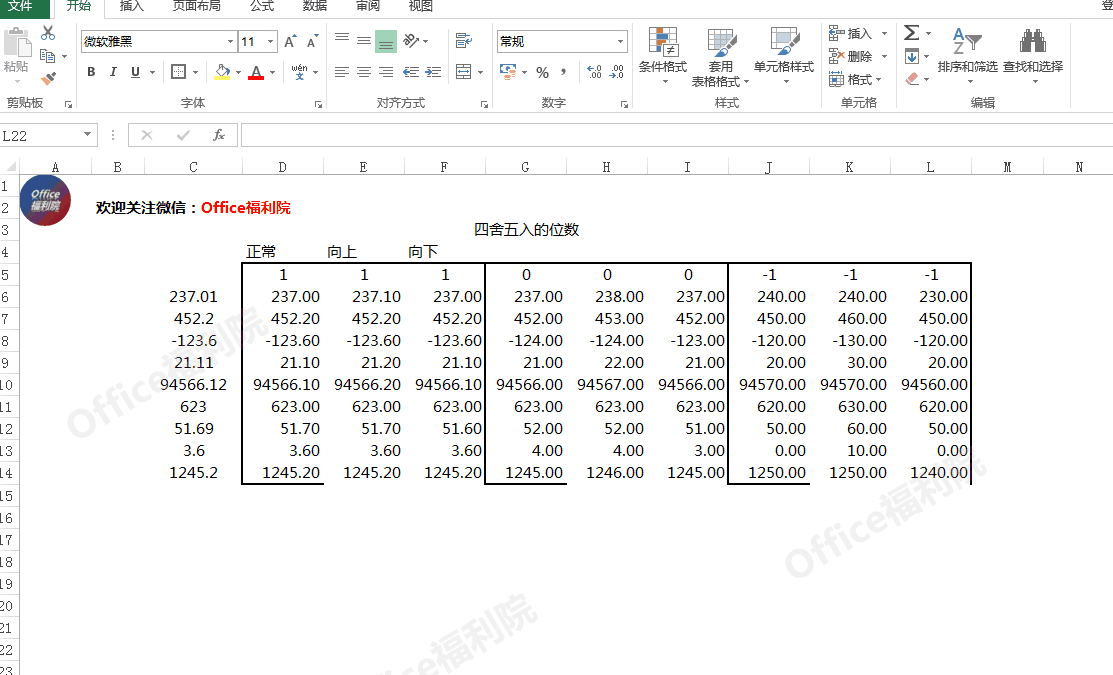Screen dimensions: 1113x675
Task: Open the Name Box dropdown arrow
Action: coord(88,135)
